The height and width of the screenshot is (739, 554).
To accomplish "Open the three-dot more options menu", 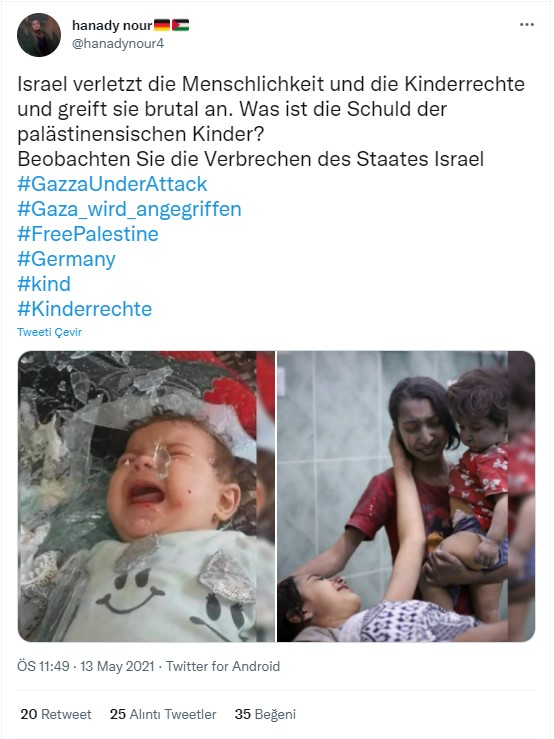I will (527, 25).
